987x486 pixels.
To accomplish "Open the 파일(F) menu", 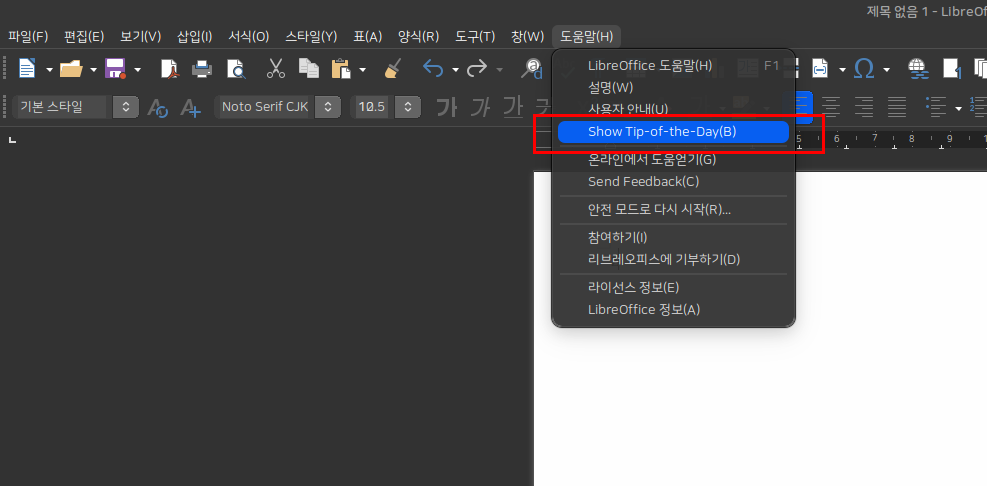I will coord(28,37).
